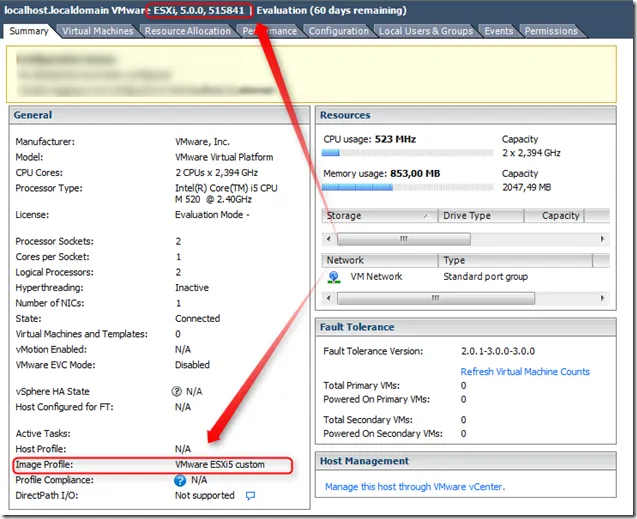Click the '2 CPUs x 2,394 GHz' CPU Cores value
637x519 pixels.
(x=216, y=173)
